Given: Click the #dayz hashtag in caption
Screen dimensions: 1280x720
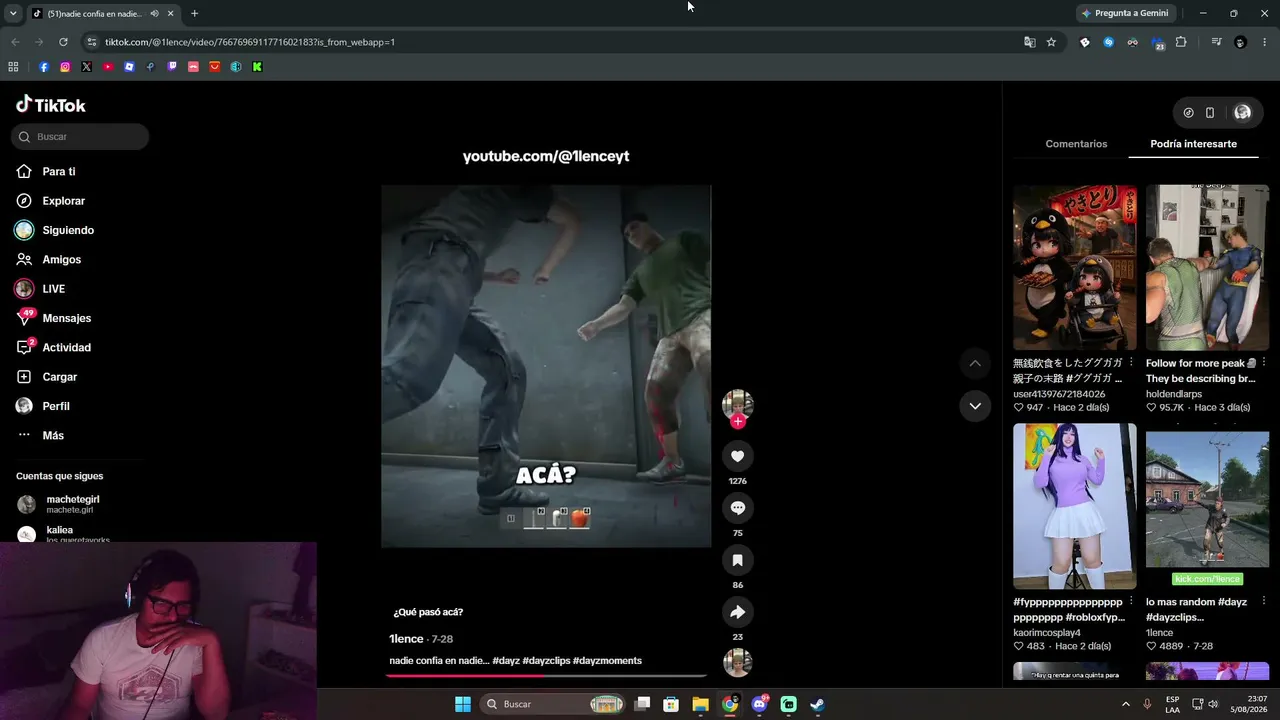Looking at the screenshot, I should [x=505, y=661].
